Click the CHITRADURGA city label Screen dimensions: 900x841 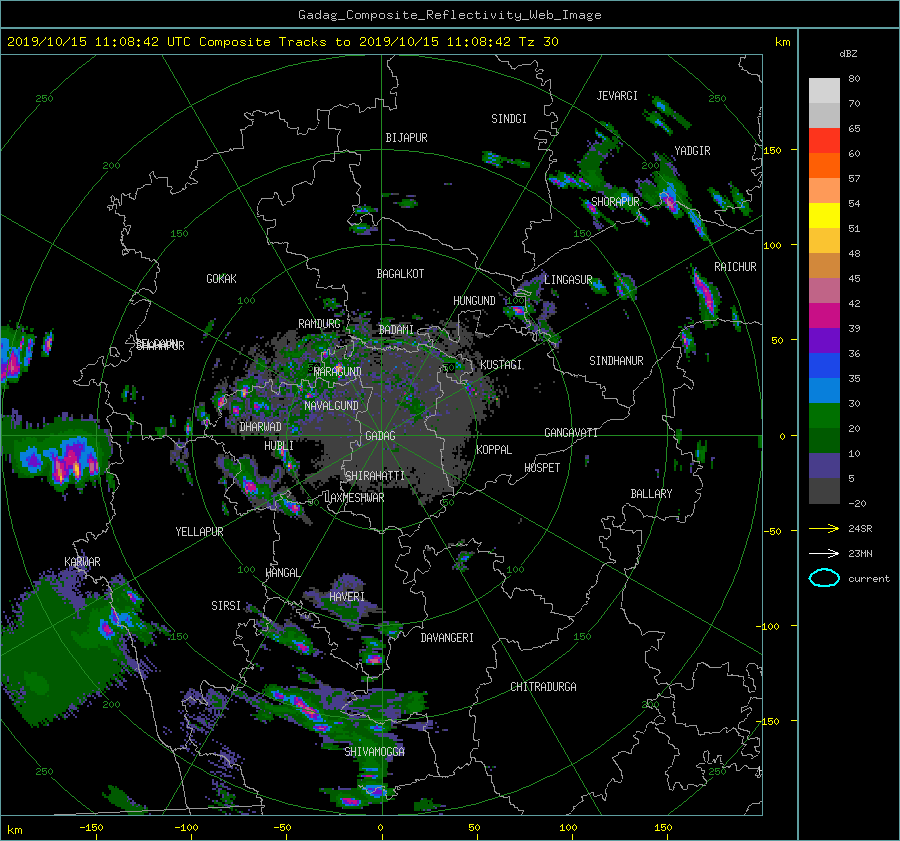tap(543, 687)
